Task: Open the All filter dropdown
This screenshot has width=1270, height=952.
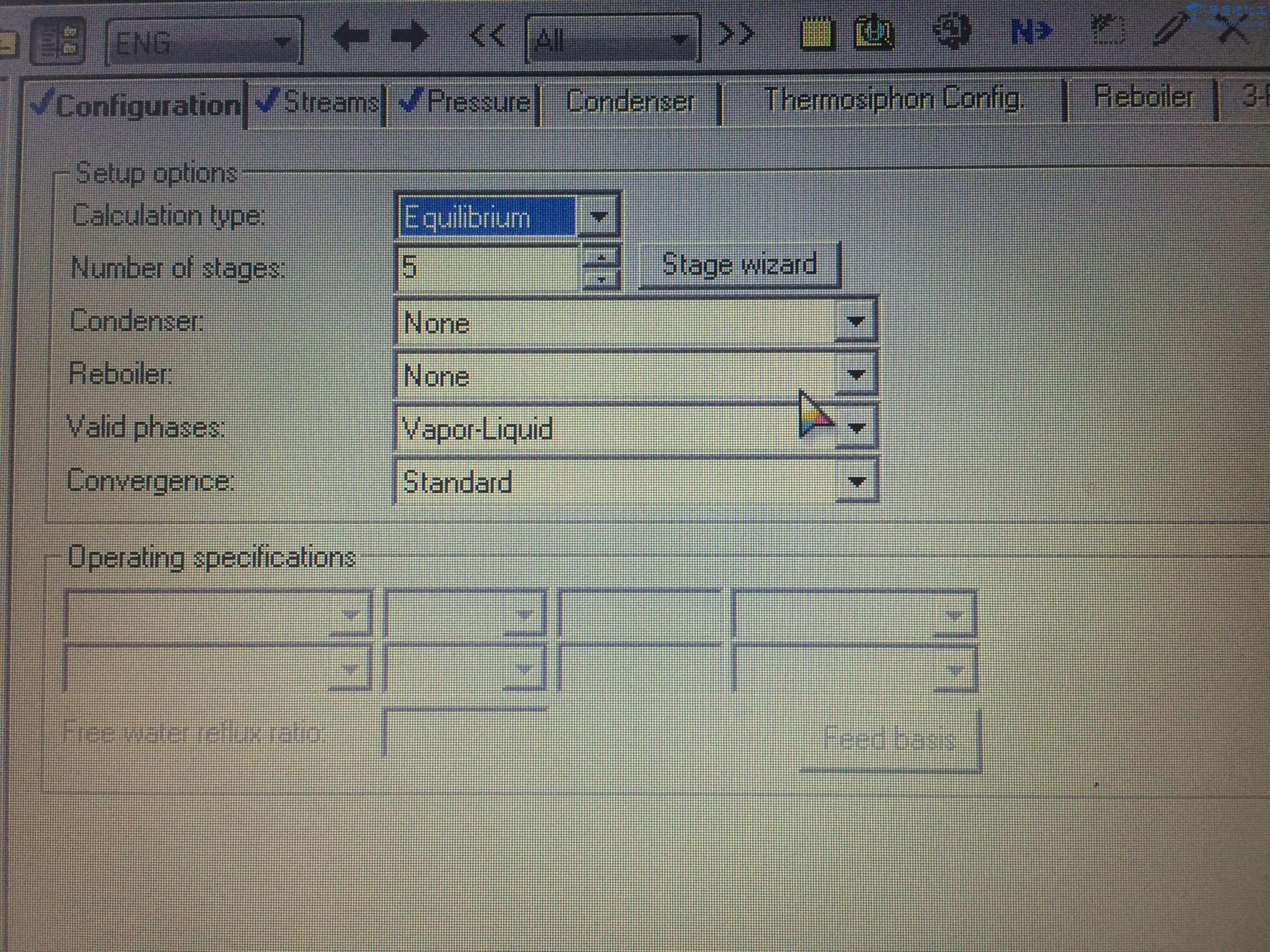Action: click(x=612, y=38)
